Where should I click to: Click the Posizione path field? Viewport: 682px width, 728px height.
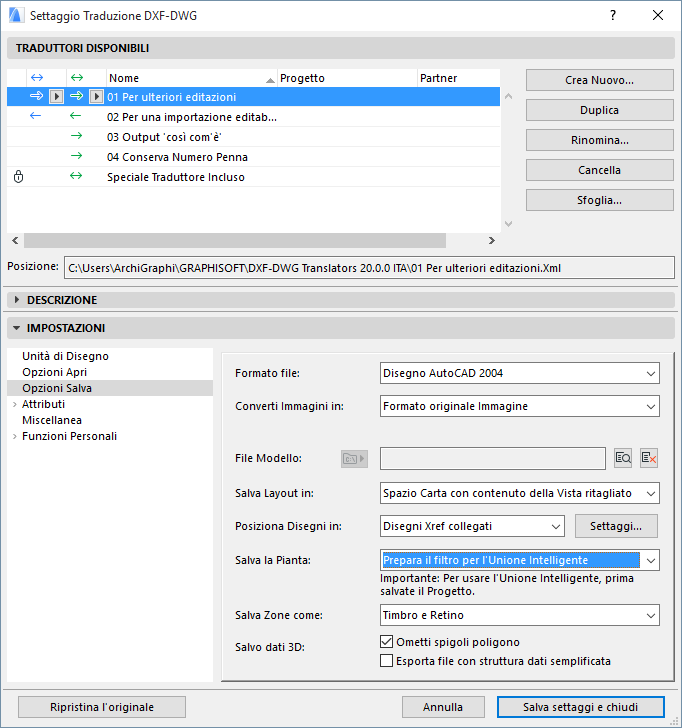(x=369, y=268)
